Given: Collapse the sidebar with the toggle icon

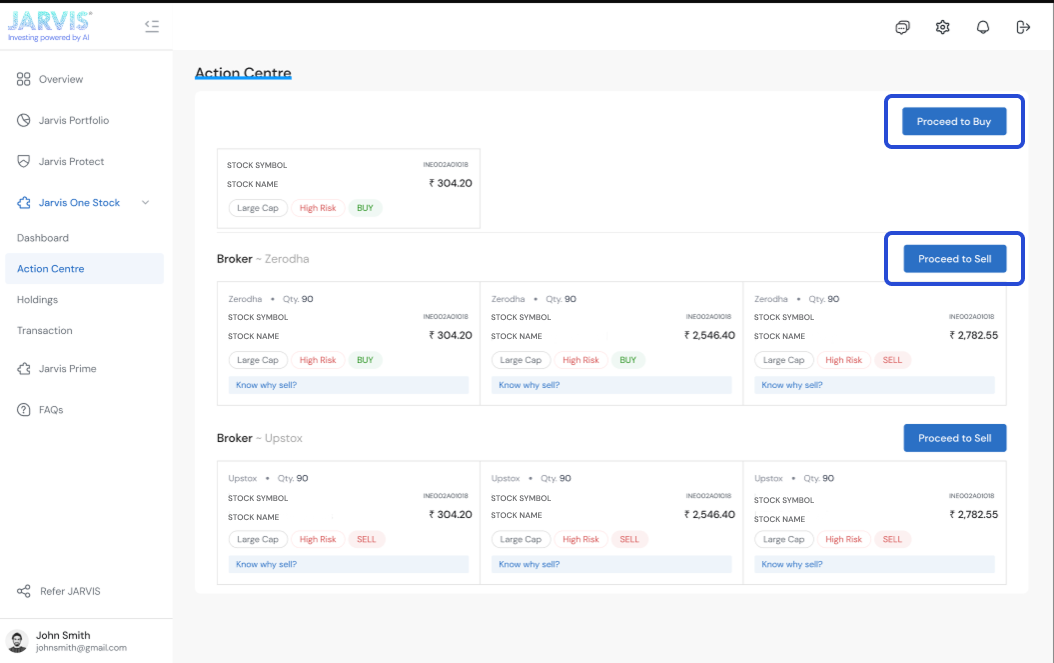Looking at the screenshot, I should [152, 26].
